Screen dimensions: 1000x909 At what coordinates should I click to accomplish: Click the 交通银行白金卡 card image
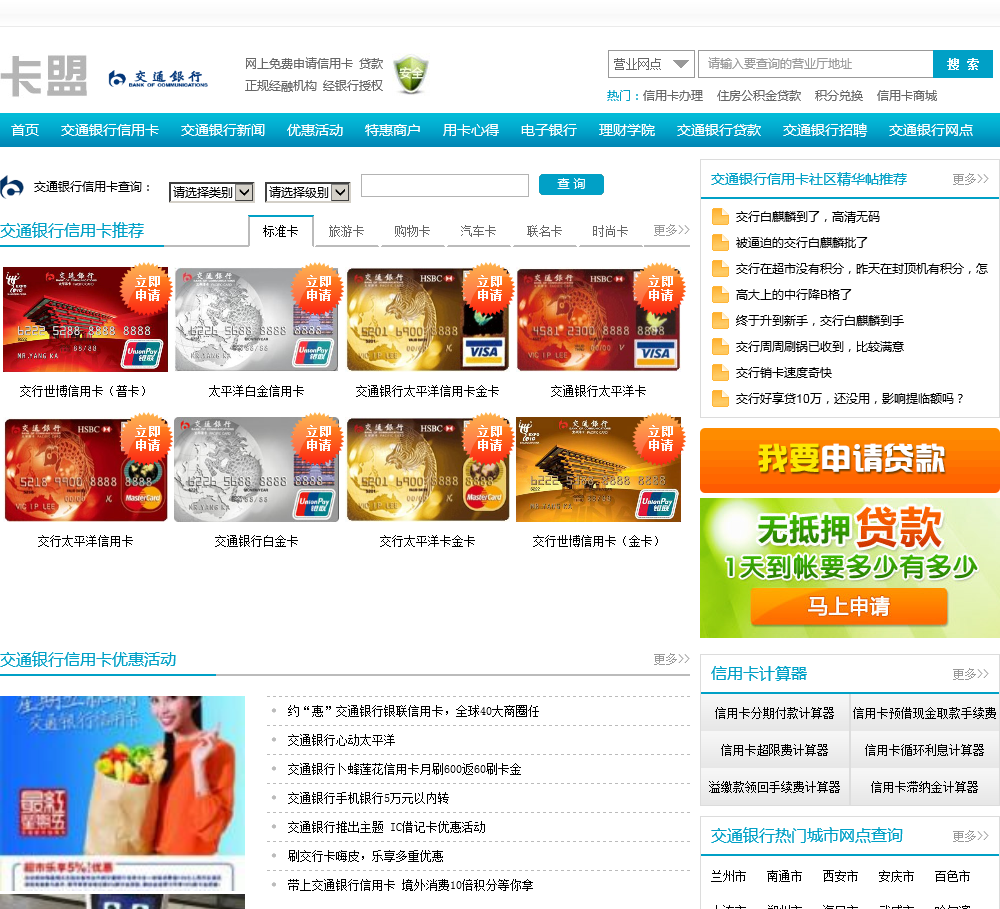256,469
